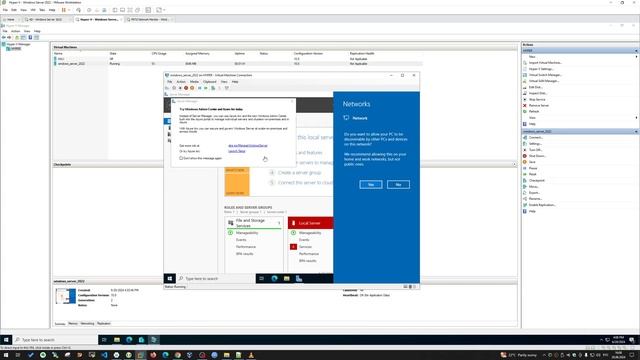Screen dimensions: 640x360
Task: Click Yes in the Networks prompt
Action: tap(371, 184)
